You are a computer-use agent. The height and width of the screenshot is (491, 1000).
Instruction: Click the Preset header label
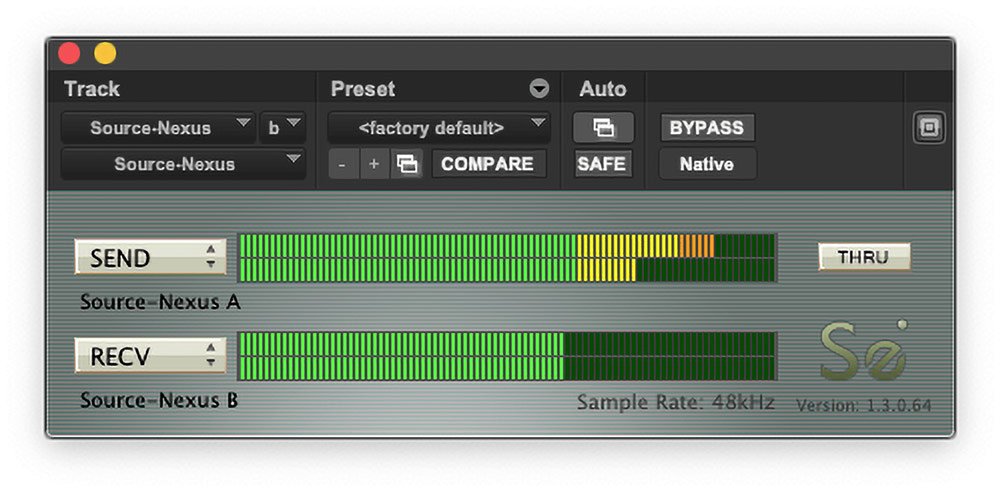(x=363, y=89)
